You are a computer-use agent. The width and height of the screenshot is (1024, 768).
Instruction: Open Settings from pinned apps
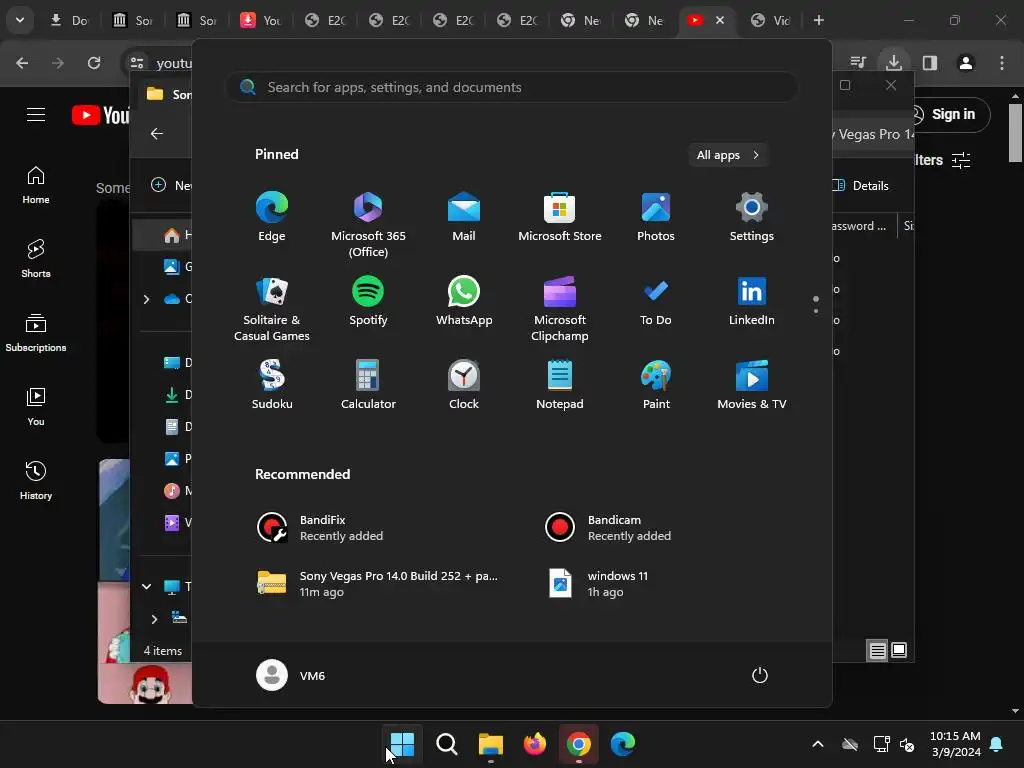pyautogui.click(x=752, y=217)
